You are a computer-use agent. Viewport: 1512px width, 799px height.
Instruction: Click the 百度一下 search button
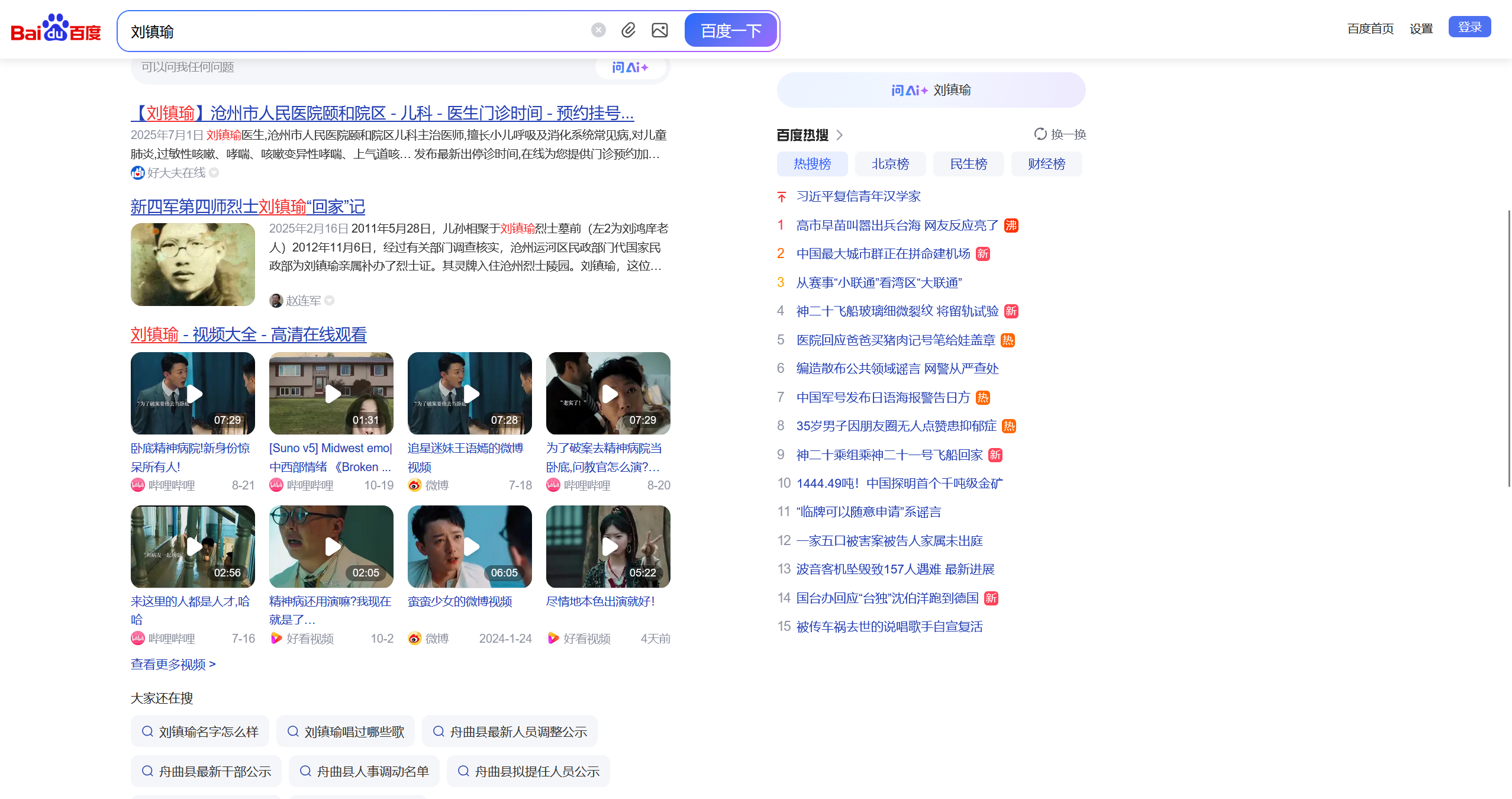[x=730, y=30]
